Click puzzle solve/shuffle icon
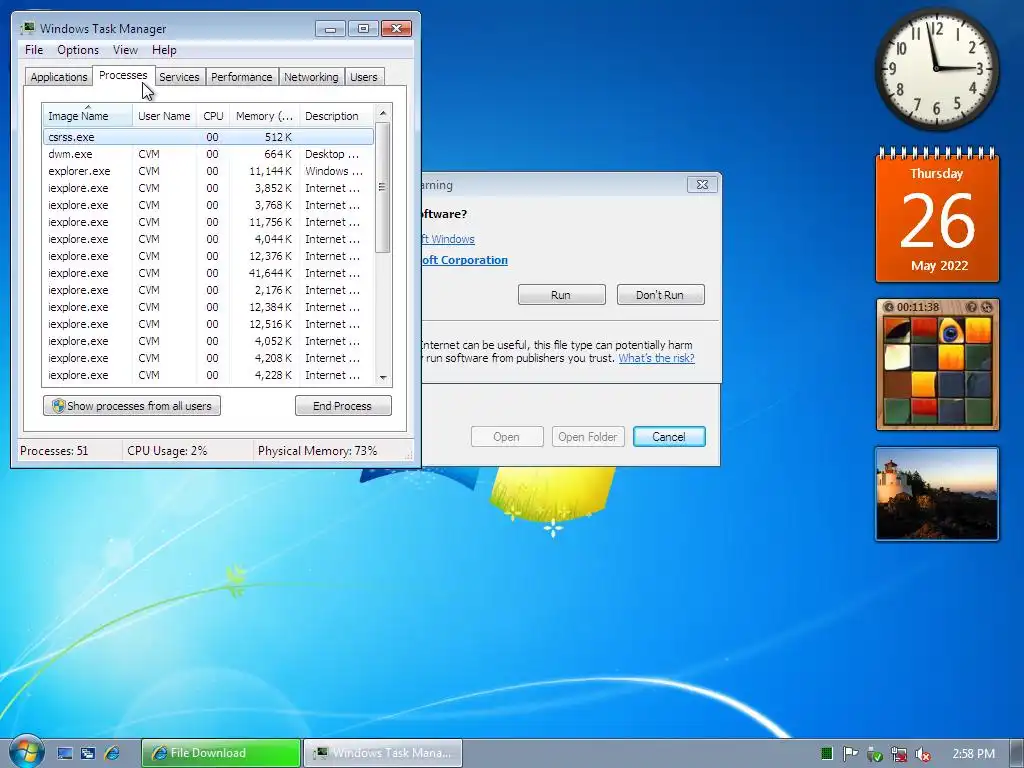 [986, 307]
